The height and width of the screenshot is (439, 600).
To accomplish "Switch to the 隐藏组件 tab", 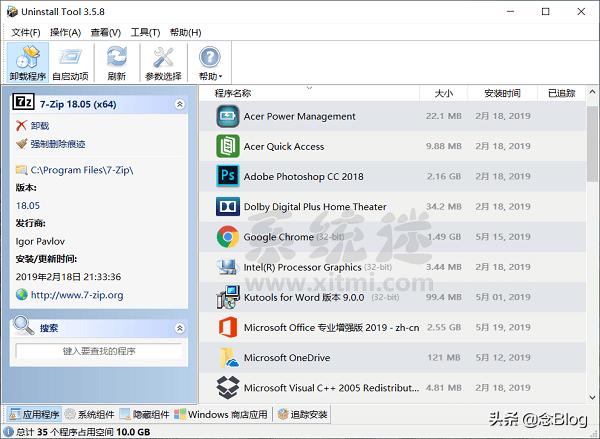I will 144,415.
